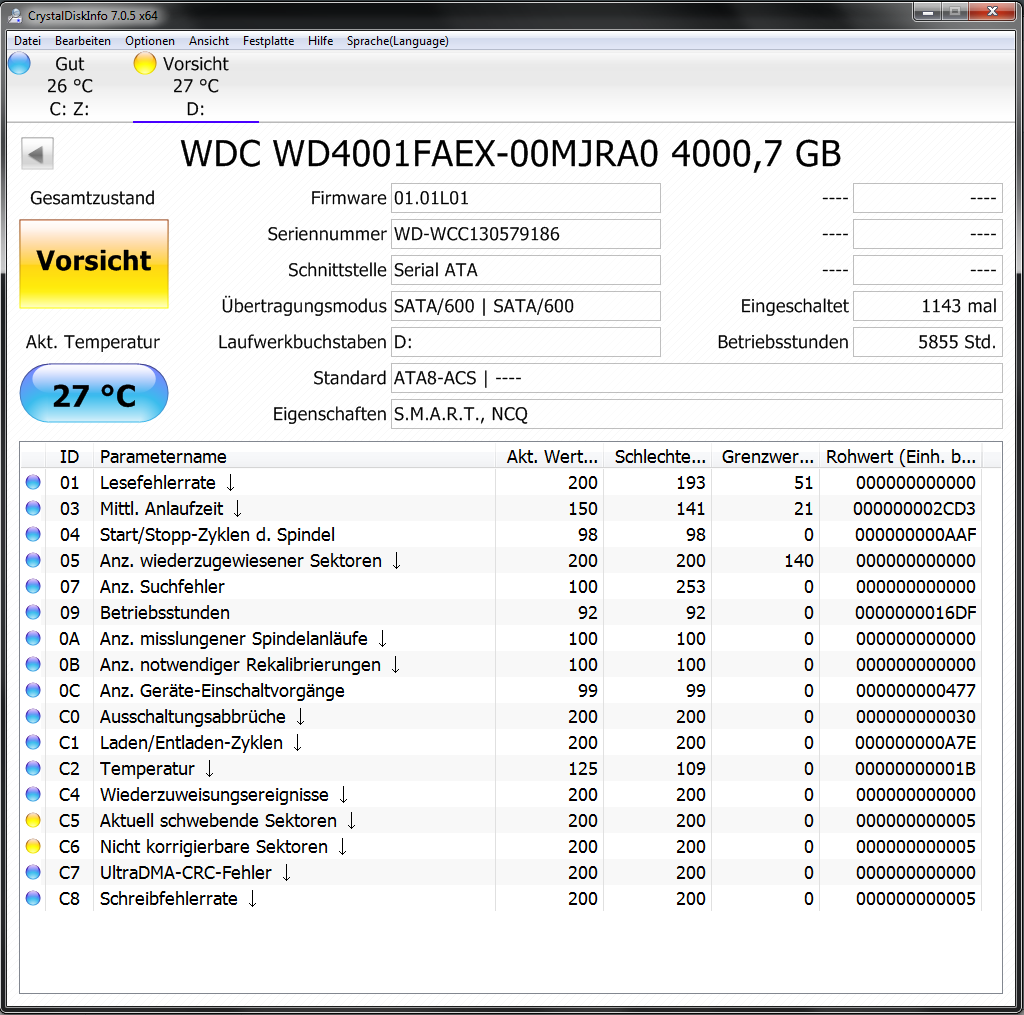
Task: Click status icon of Temperatur row C2
Action: tap(33, 768)
